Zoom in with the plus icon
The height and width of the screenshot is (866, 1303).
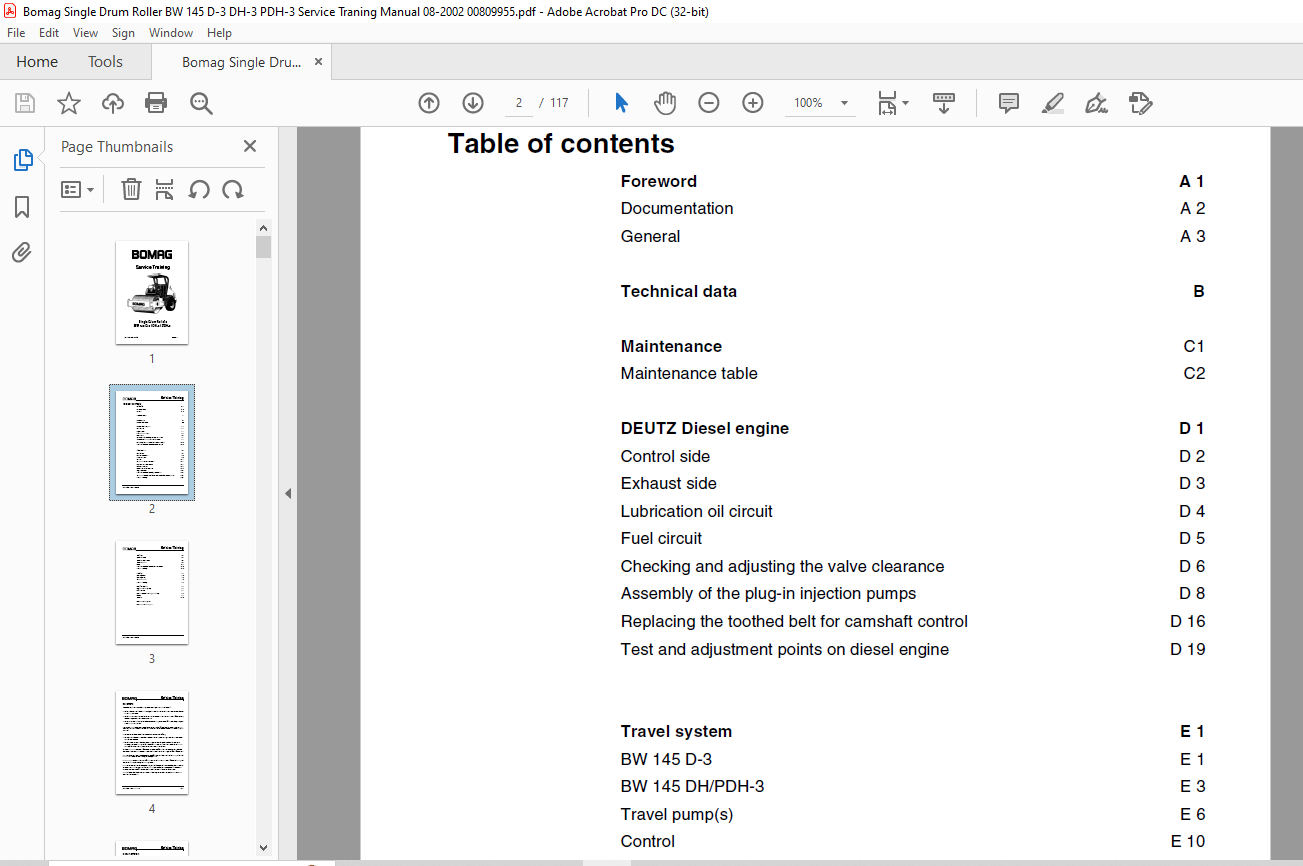(x=753, y=103)
